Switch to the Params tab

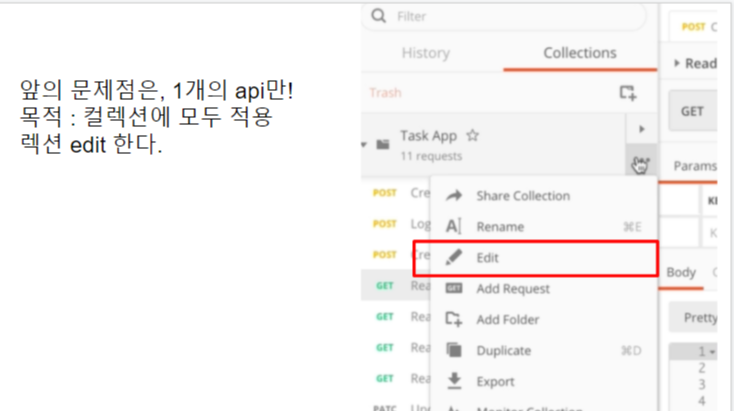tap(695, 166)
